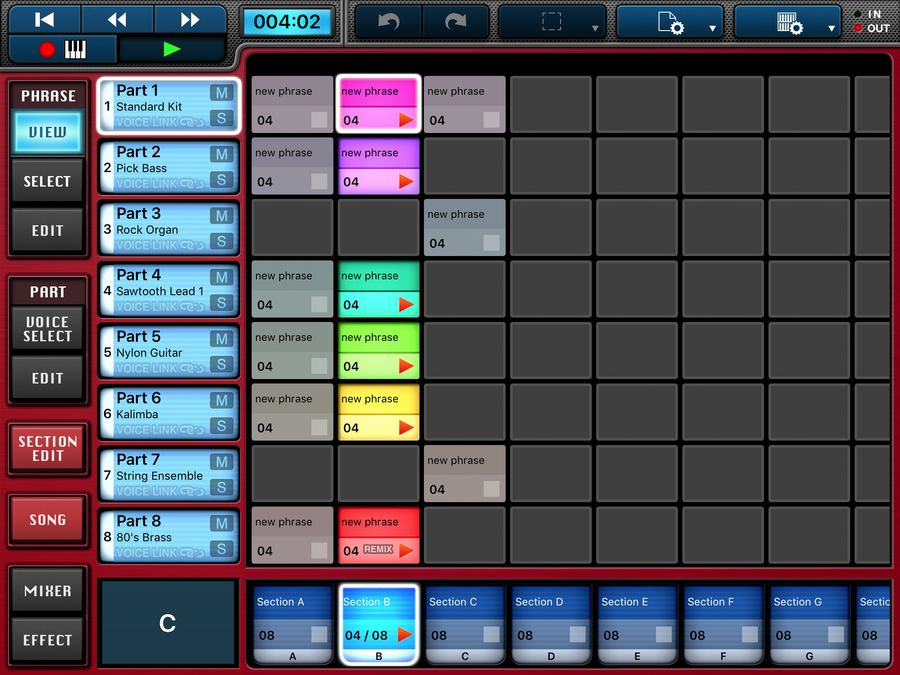900x675 pixels.
Task: Mute Part 1 Standard Kit
Action: click(221, 93)
